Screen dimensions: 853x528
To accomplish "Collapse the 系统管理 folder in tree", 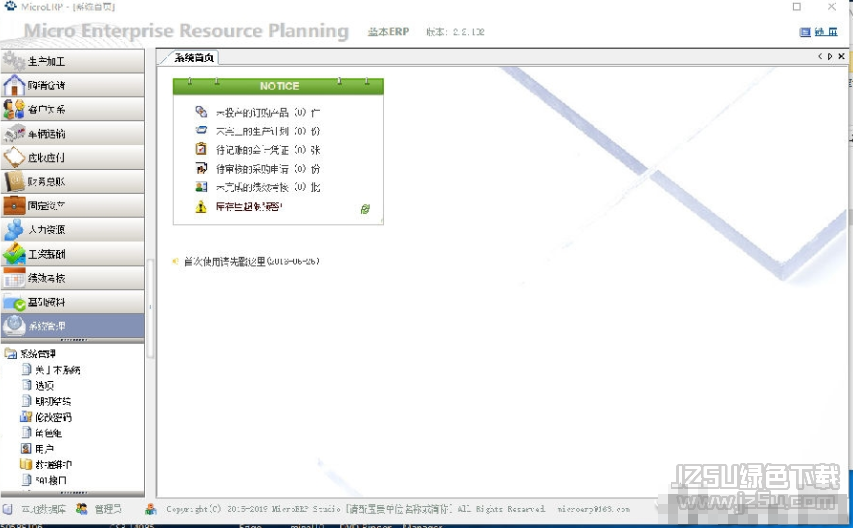I will pyautogui.click(x=38, y=353).
